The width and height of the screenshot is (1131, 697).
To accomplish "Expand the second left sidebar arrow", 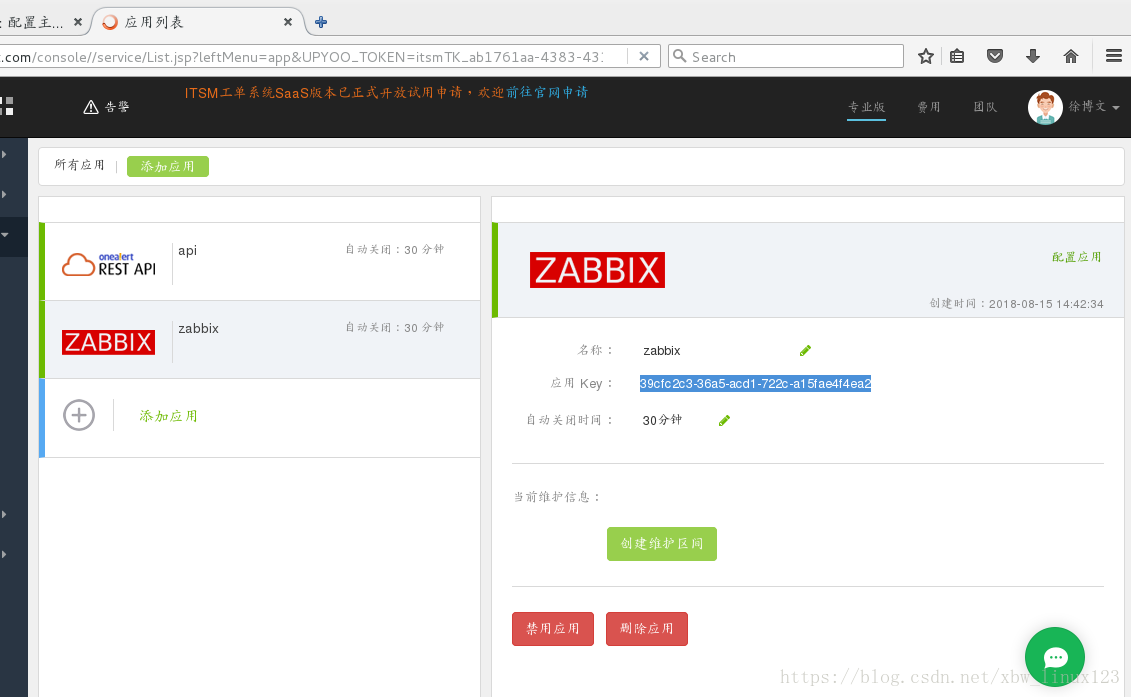I will (x=4, y=194).
